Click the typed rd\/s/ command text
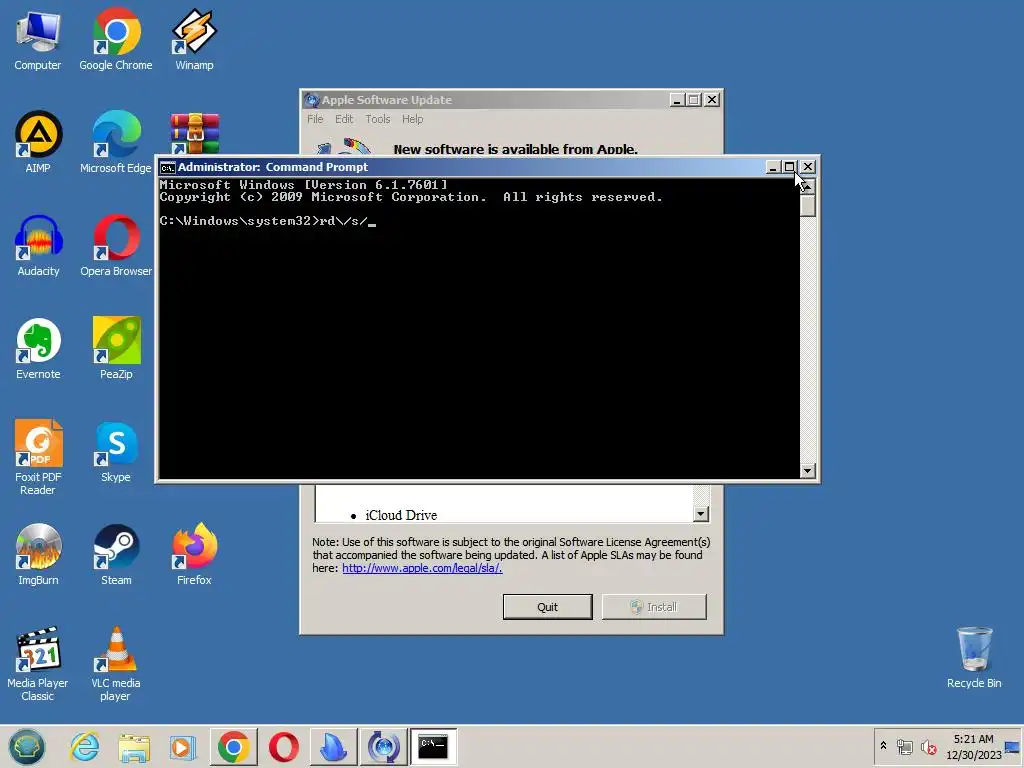1024x768 pixels. tap(344, 221)
